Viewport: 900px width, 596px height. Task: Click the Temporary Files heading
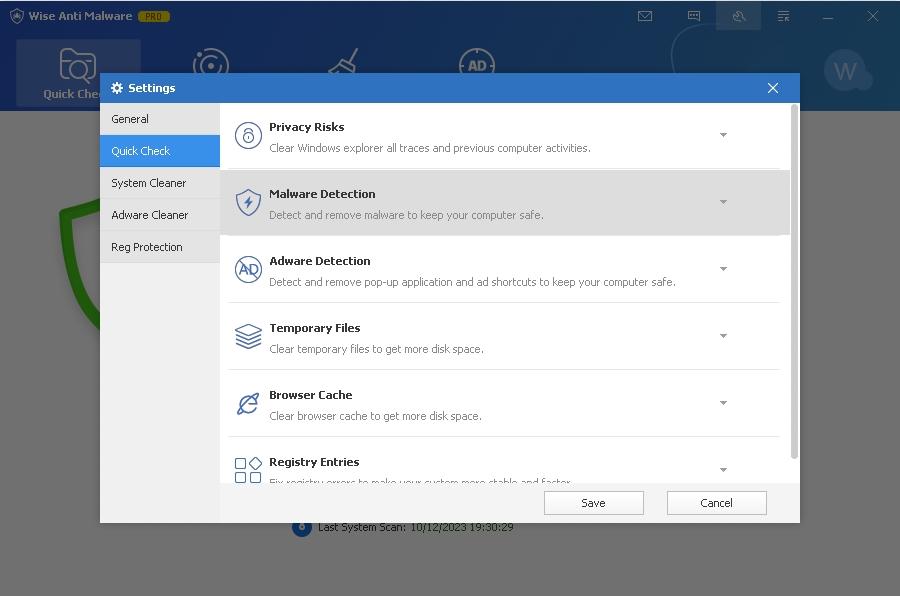pyautogui.click(x=315, y=328)
